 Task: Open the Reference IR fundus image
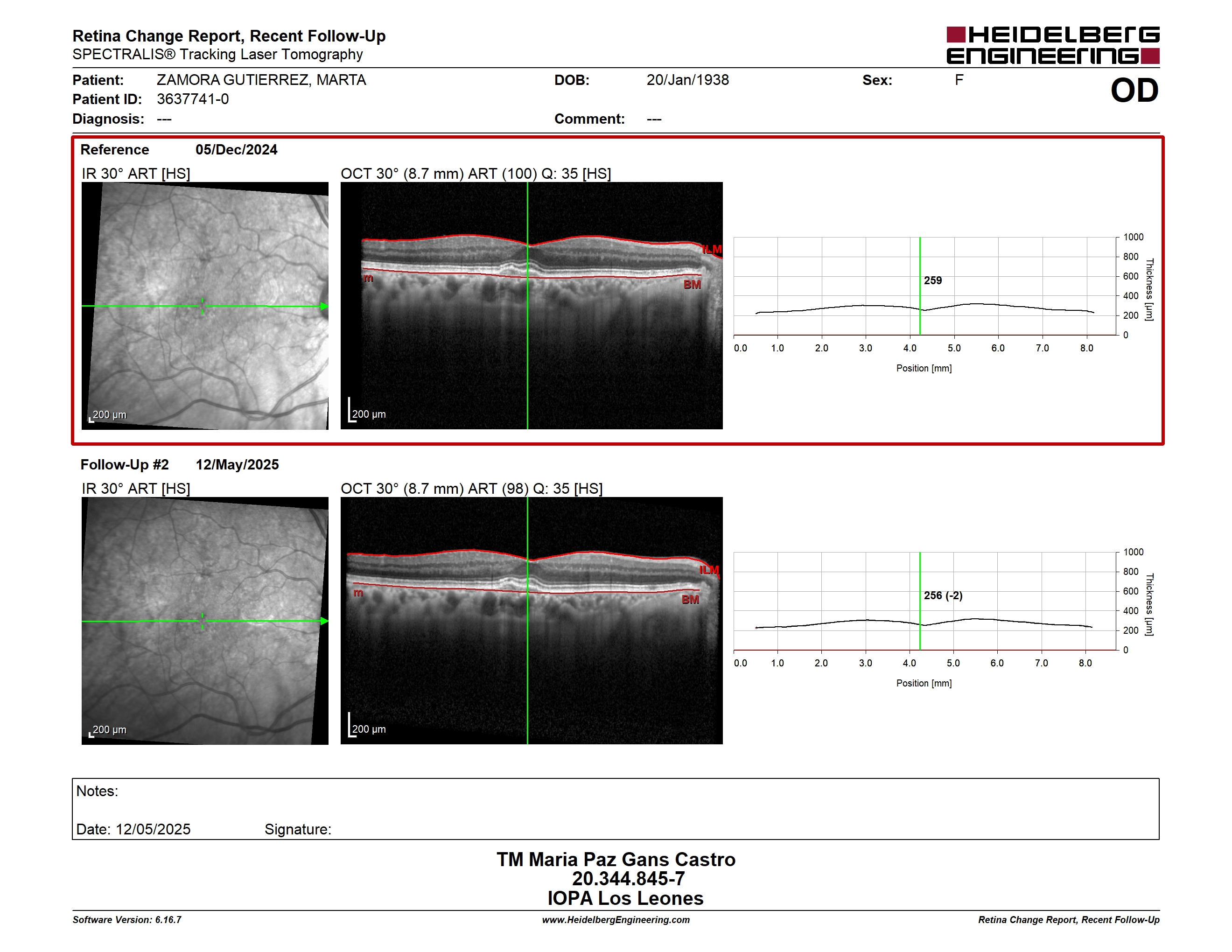[205, 306]
